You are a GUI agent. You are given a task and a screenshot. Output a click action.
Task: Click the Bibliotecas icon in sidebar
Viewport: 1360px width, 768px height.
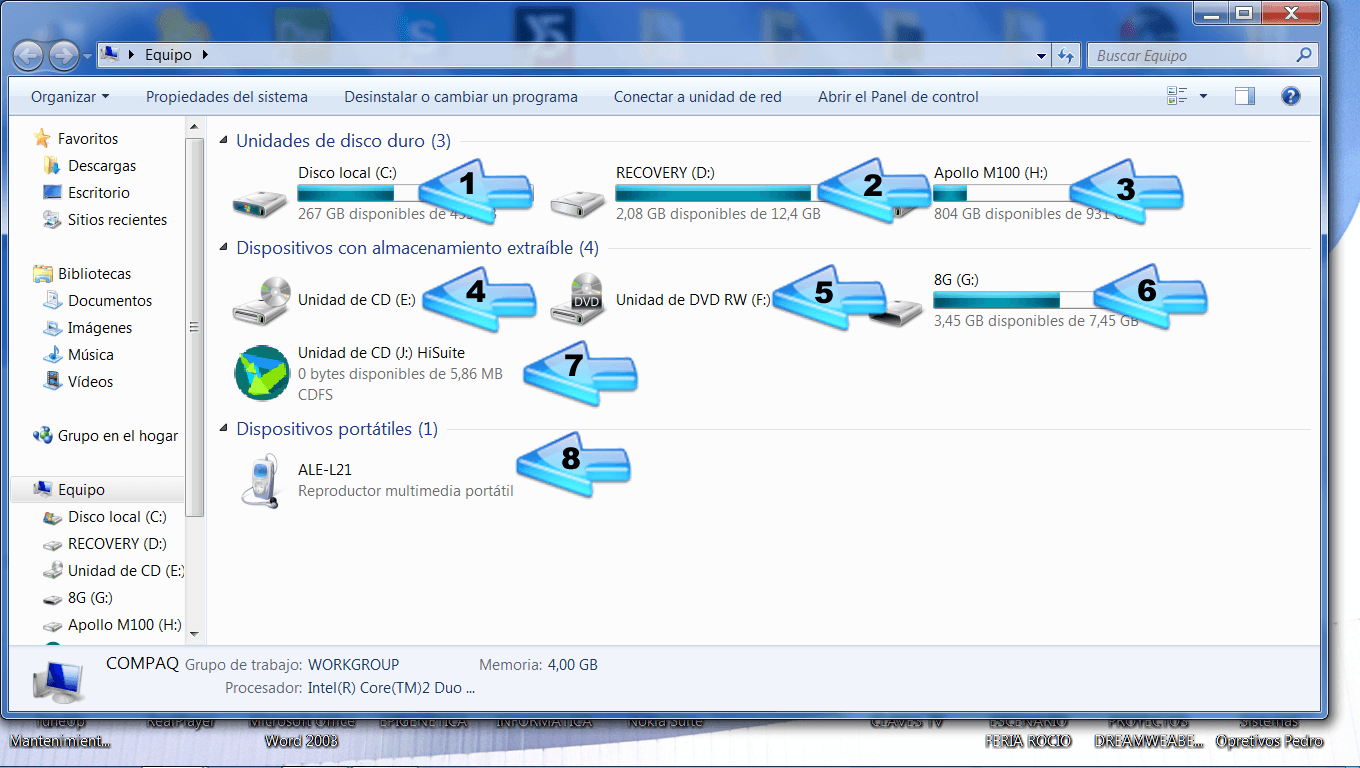(42, 273)
